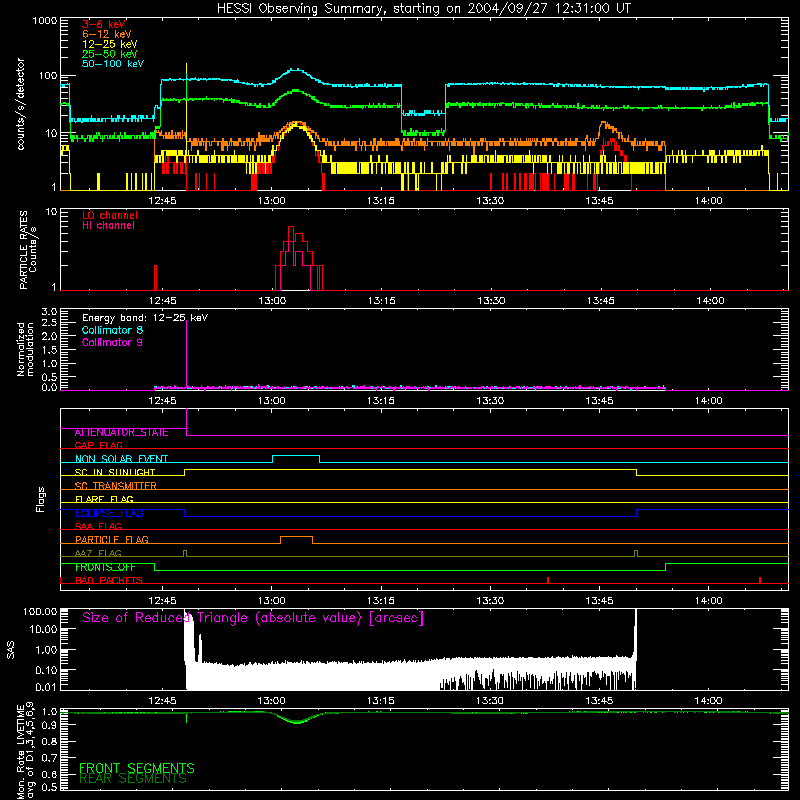Click the 'HI channel' legend label

click(109, 226)
